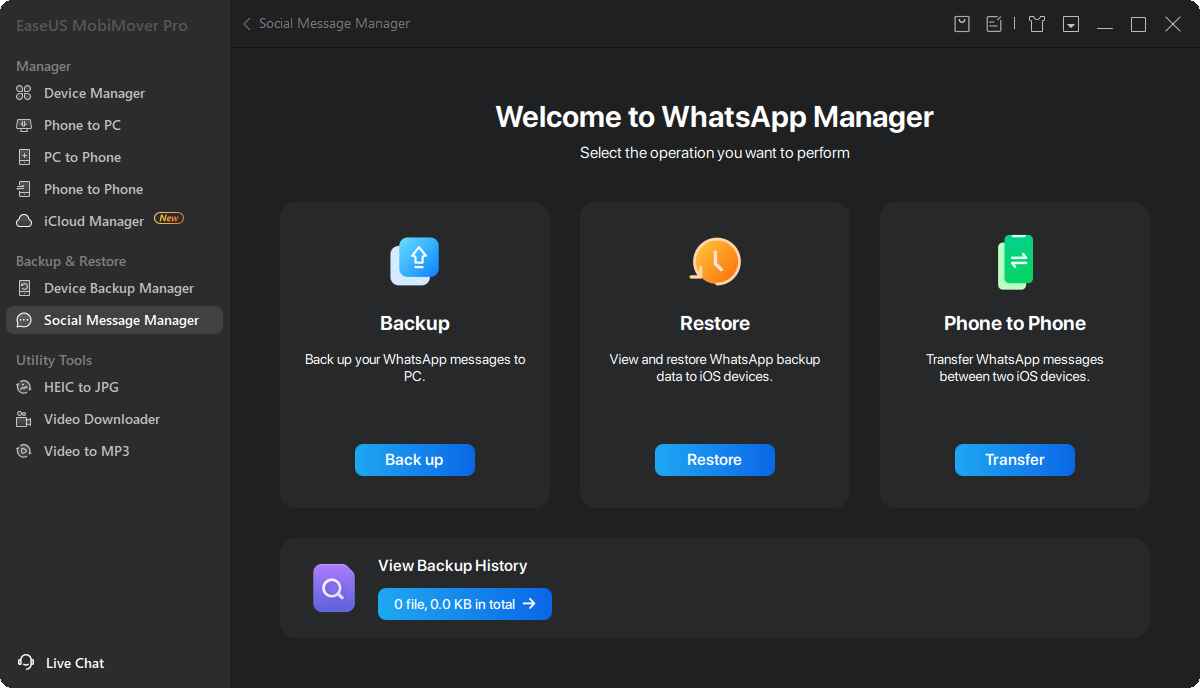Viewport: 1200px width, 688px height.
Task: Open the title bar dropdown menu
Action: pos(1071,24)
